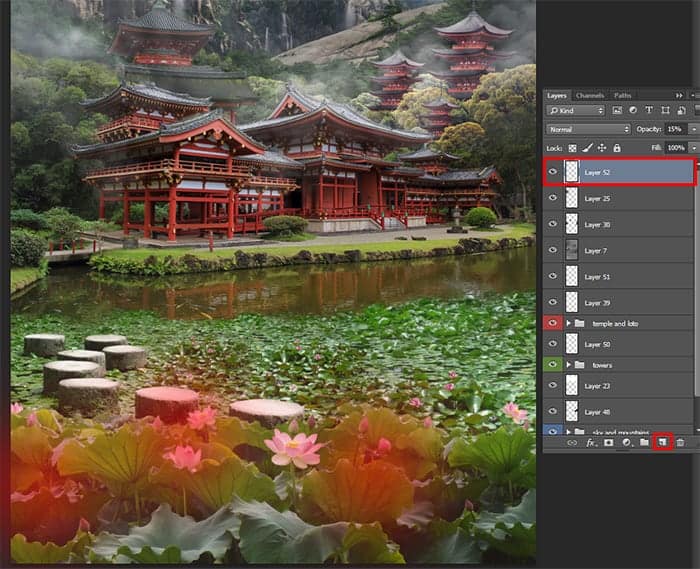This screenshot has height=569, width=700.
Task: Switch to the Channels tab
Action: [590, 96]
